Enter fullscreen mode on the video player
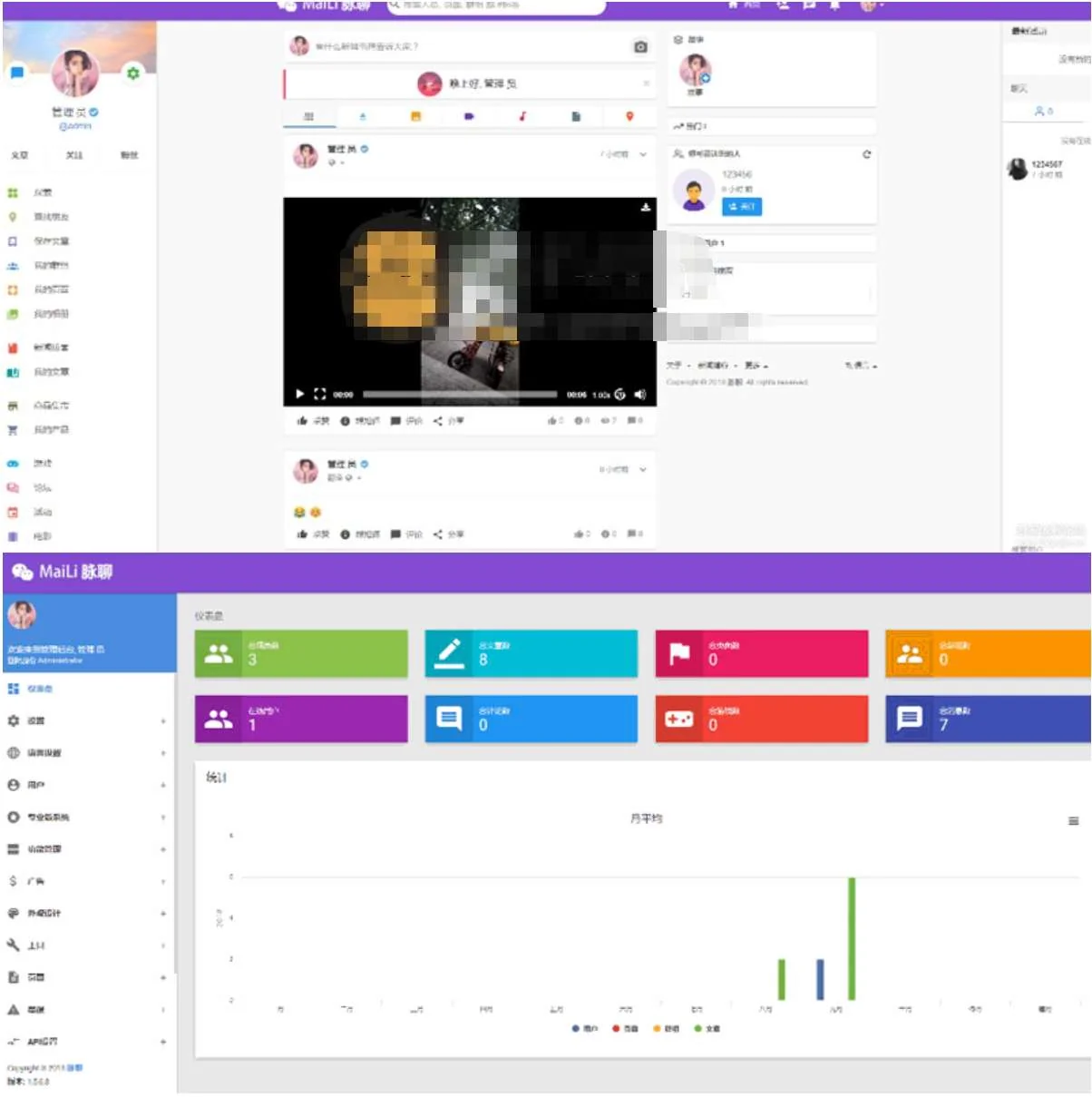The image size is (1092, 1097). (x=319, y=395)
